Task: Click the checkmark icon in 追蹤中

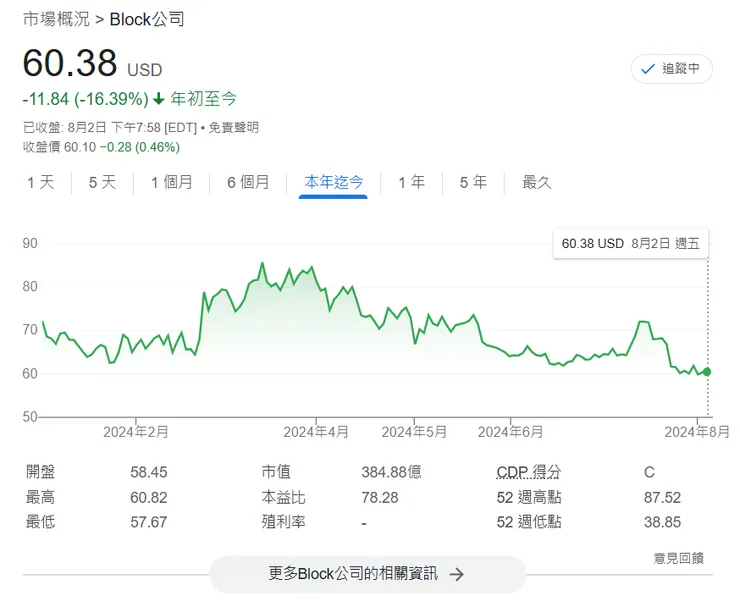Action: (648, 69)
